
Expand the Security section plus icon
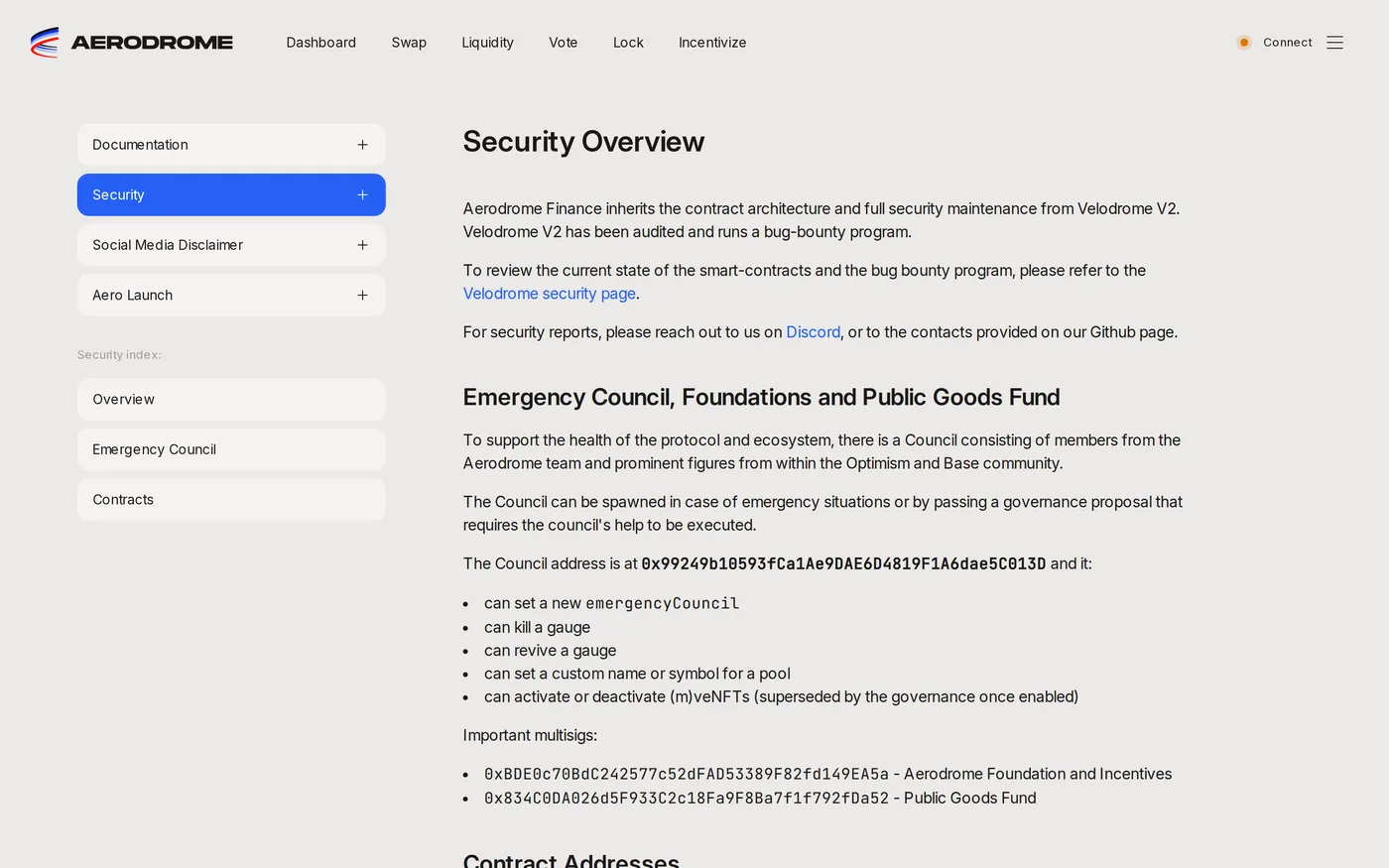coord(362,195)
